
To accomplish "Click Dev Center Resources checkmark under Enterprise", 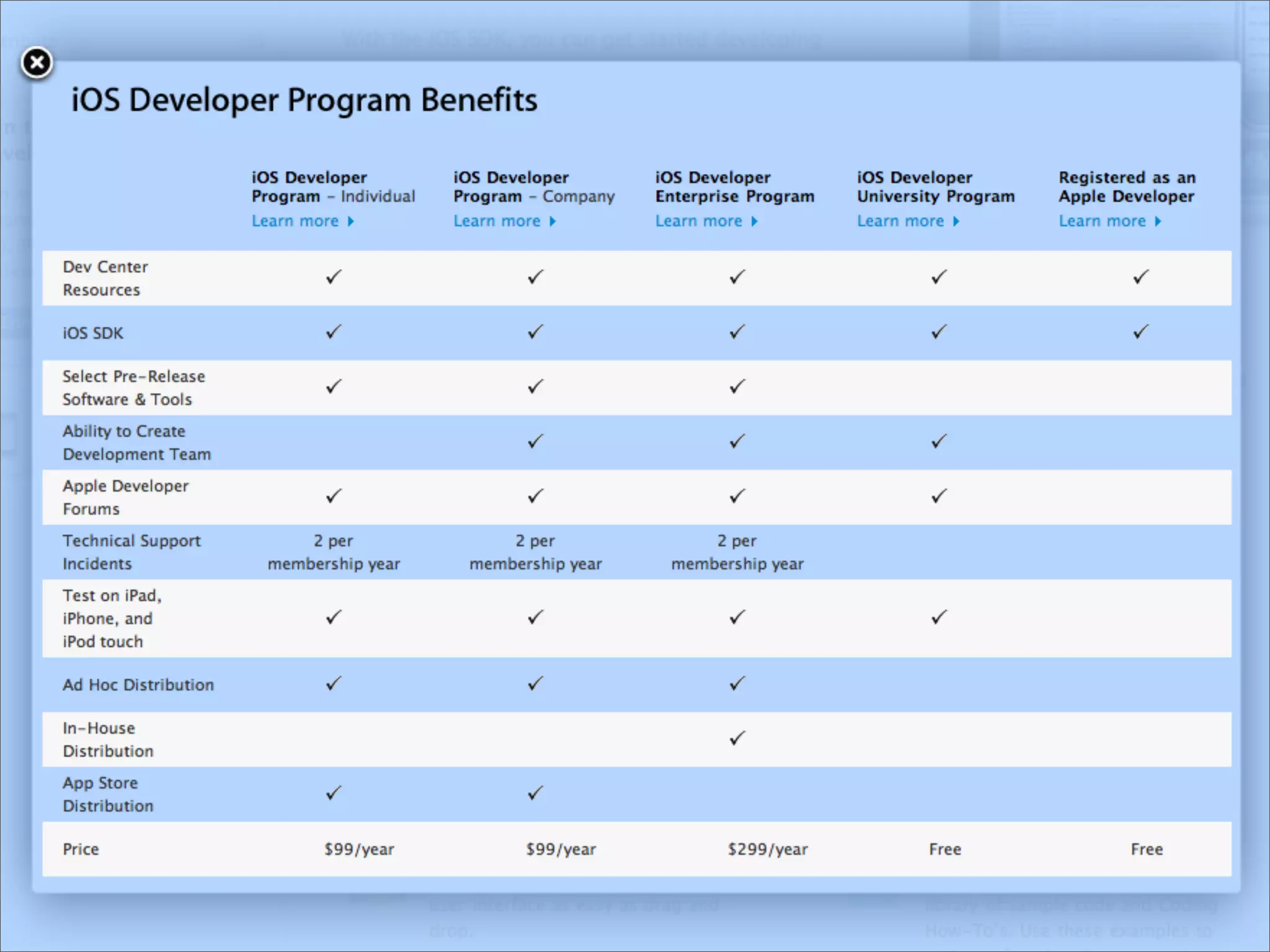I will coord(737,277).
